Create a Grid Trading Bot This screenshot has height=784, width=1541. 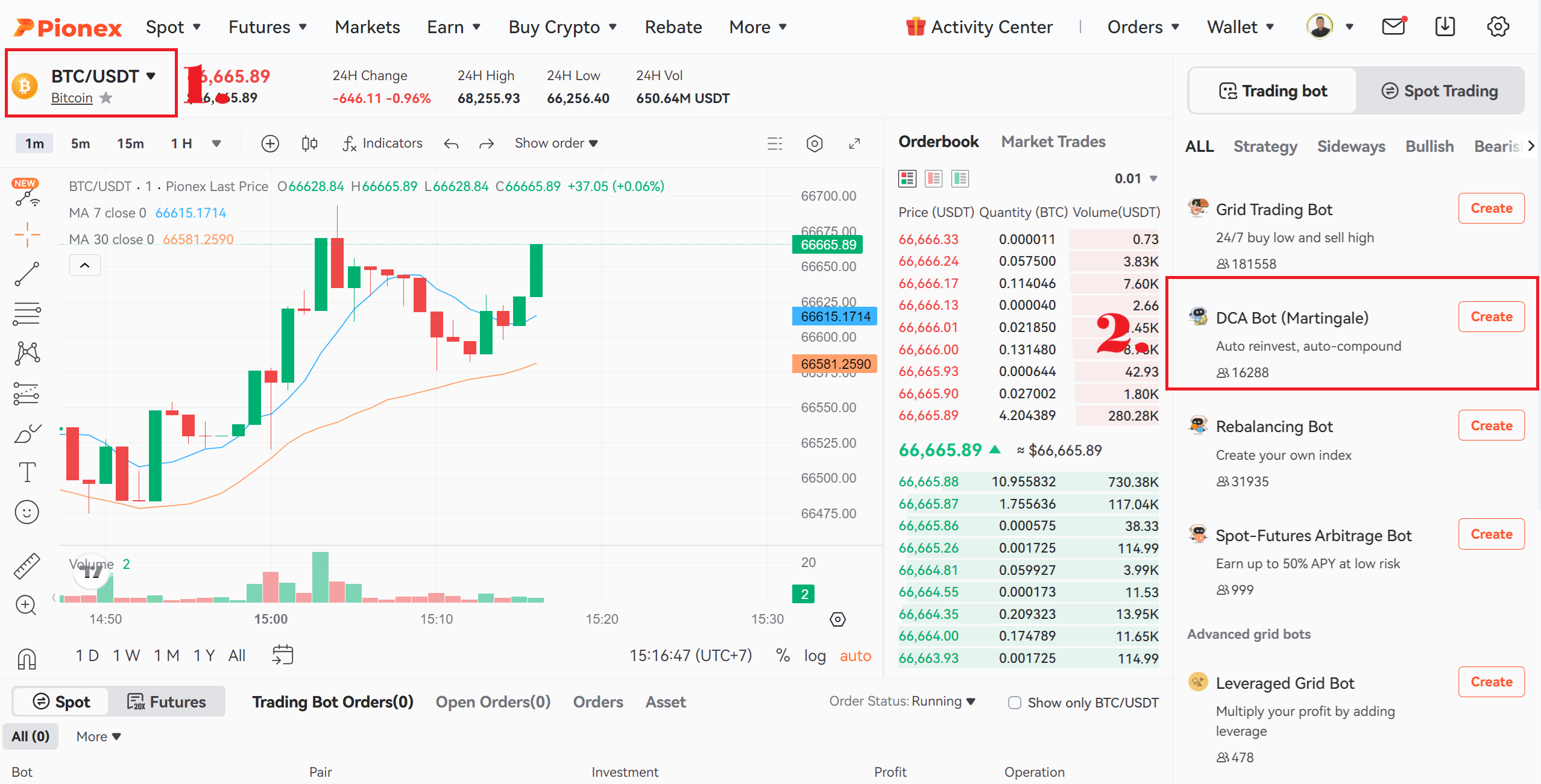[x=1492, y=209]
